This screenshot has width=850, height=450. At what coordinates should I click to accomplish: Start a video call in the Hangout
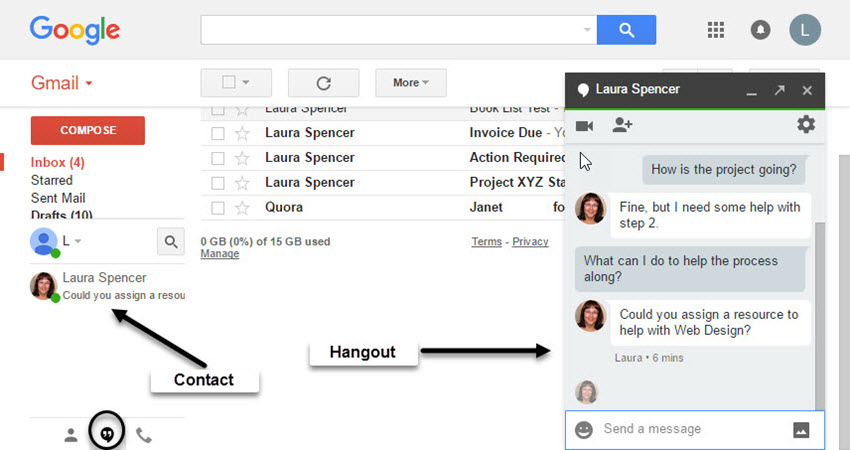(x=584, y=126)
